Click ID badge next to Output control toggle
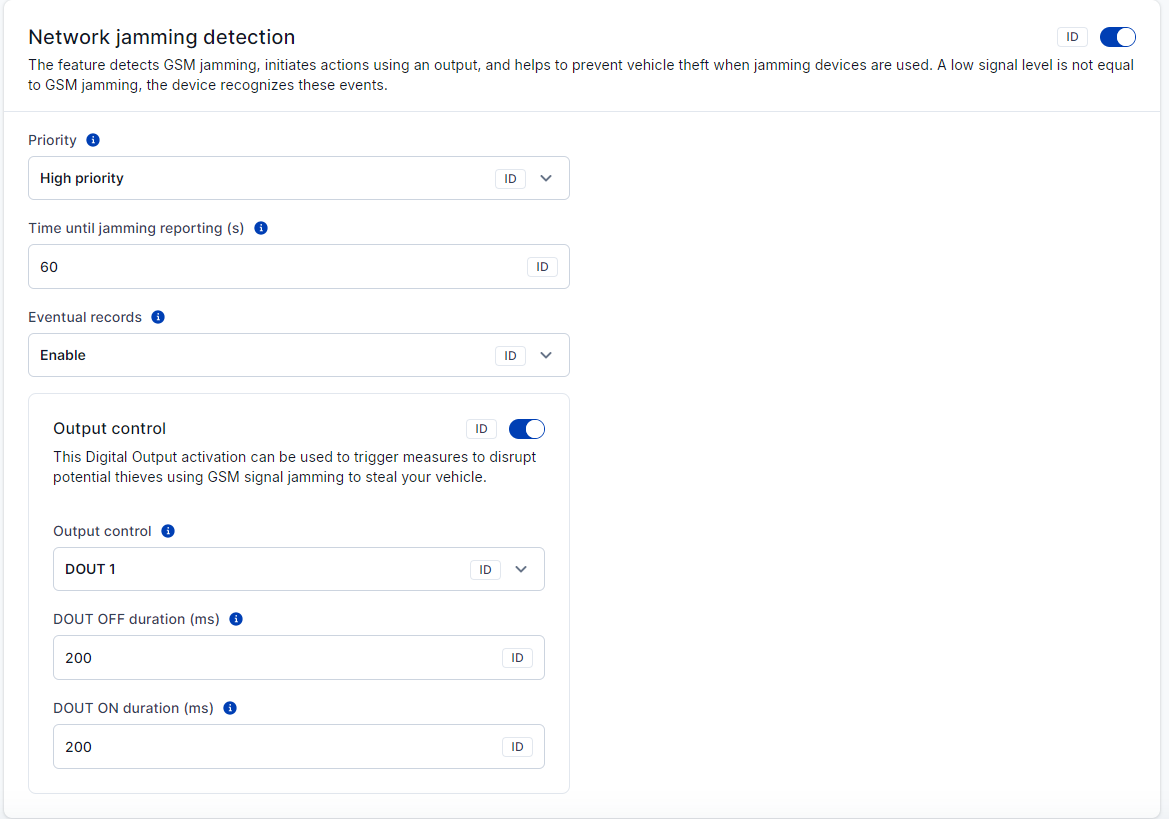The image size is (1169, 819). (481, 429)
